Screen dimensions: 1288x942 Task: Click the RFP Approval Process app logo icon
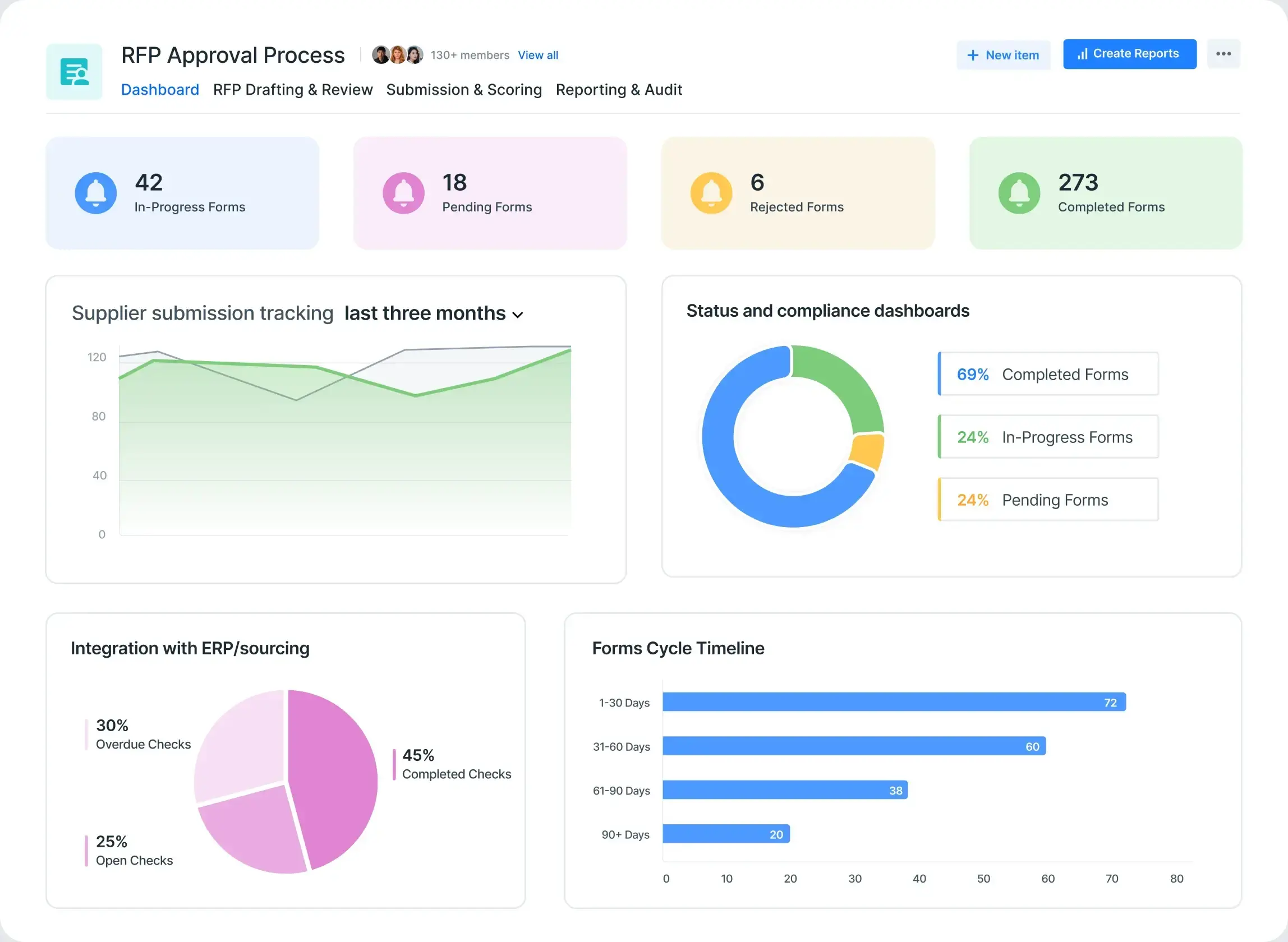point(74,72)
